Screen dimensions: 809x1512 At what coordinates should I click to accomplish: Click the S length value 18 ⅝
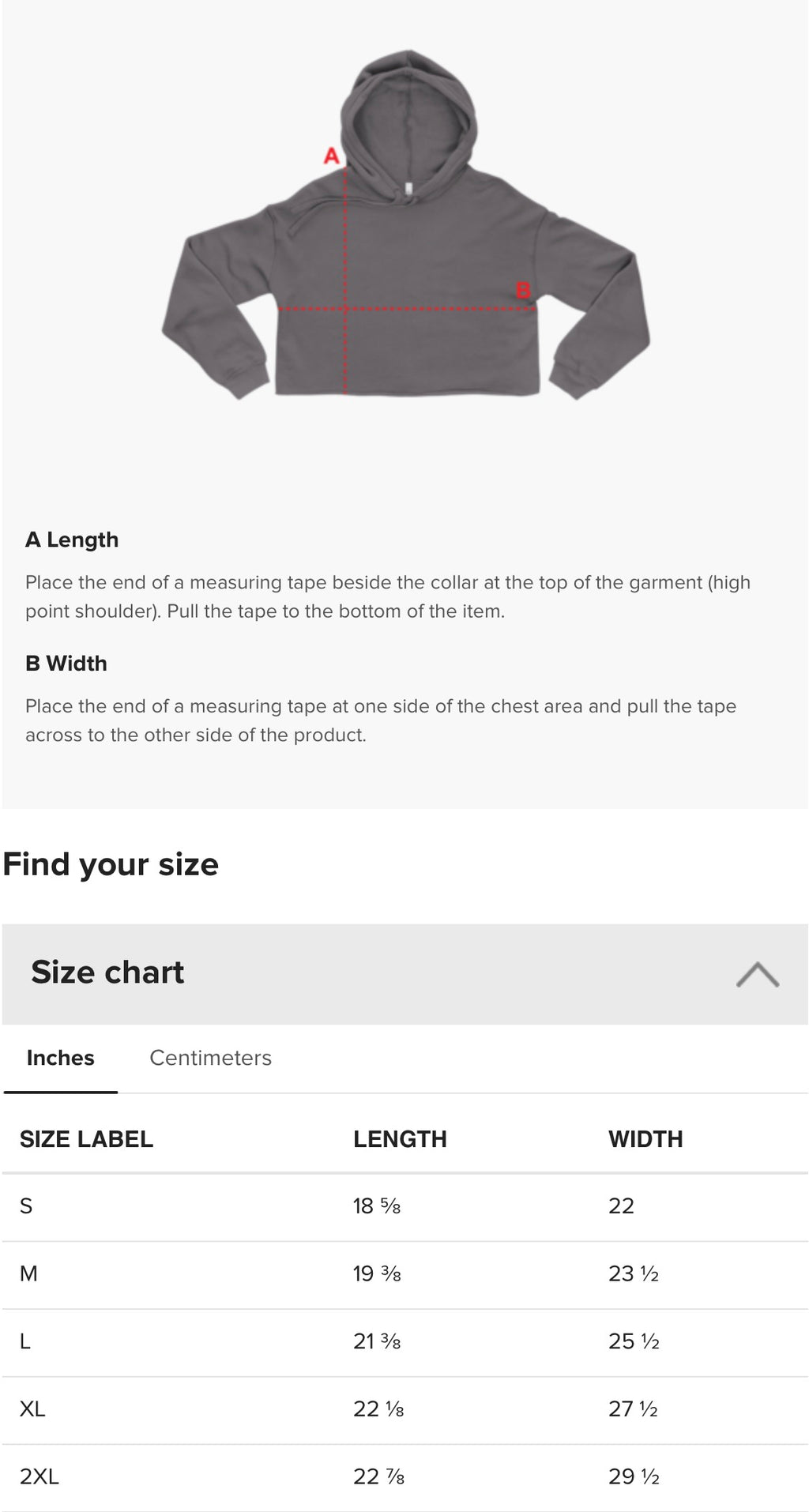pos(377,1206)
